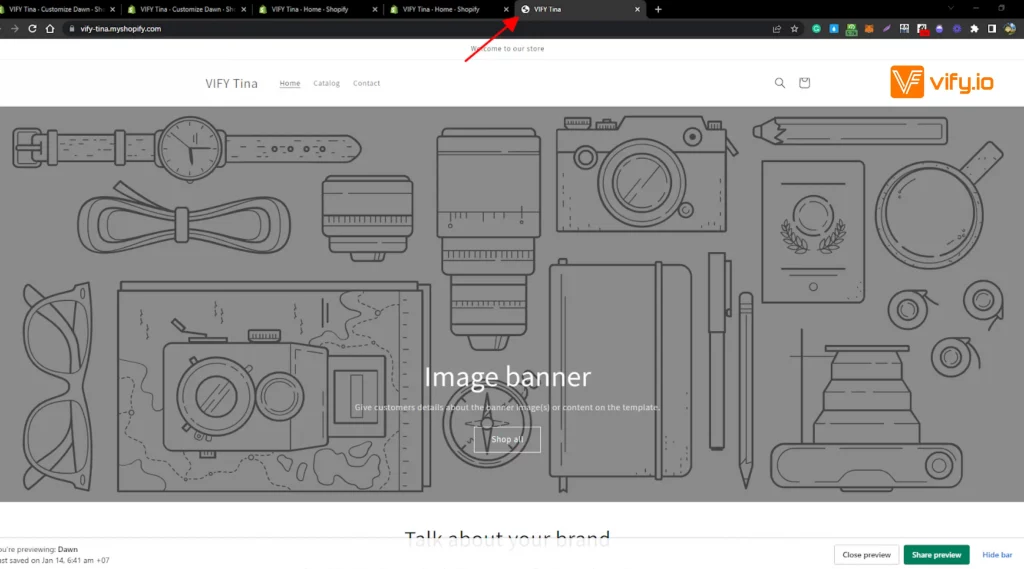Click the Close preview button
Image resolution: width=1024 pixels, height=569 pixels.
click(866, 555)
